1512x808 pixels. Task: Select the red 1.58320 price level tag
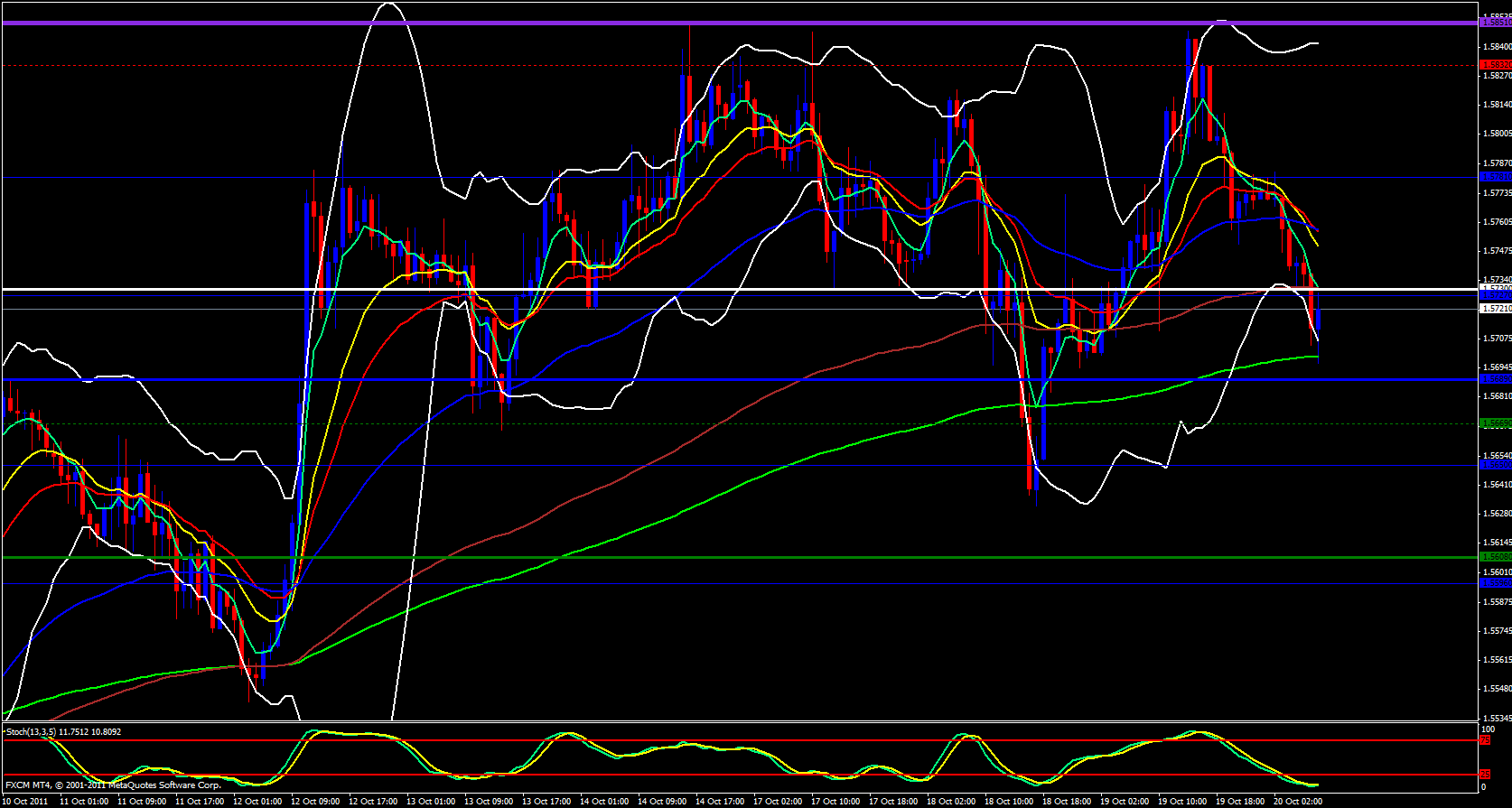point(1496,65)
